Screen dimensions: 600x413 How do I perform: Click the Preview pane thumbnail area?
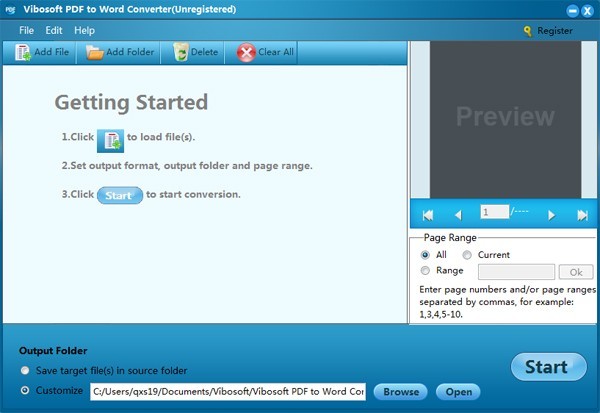pos(505,119)
